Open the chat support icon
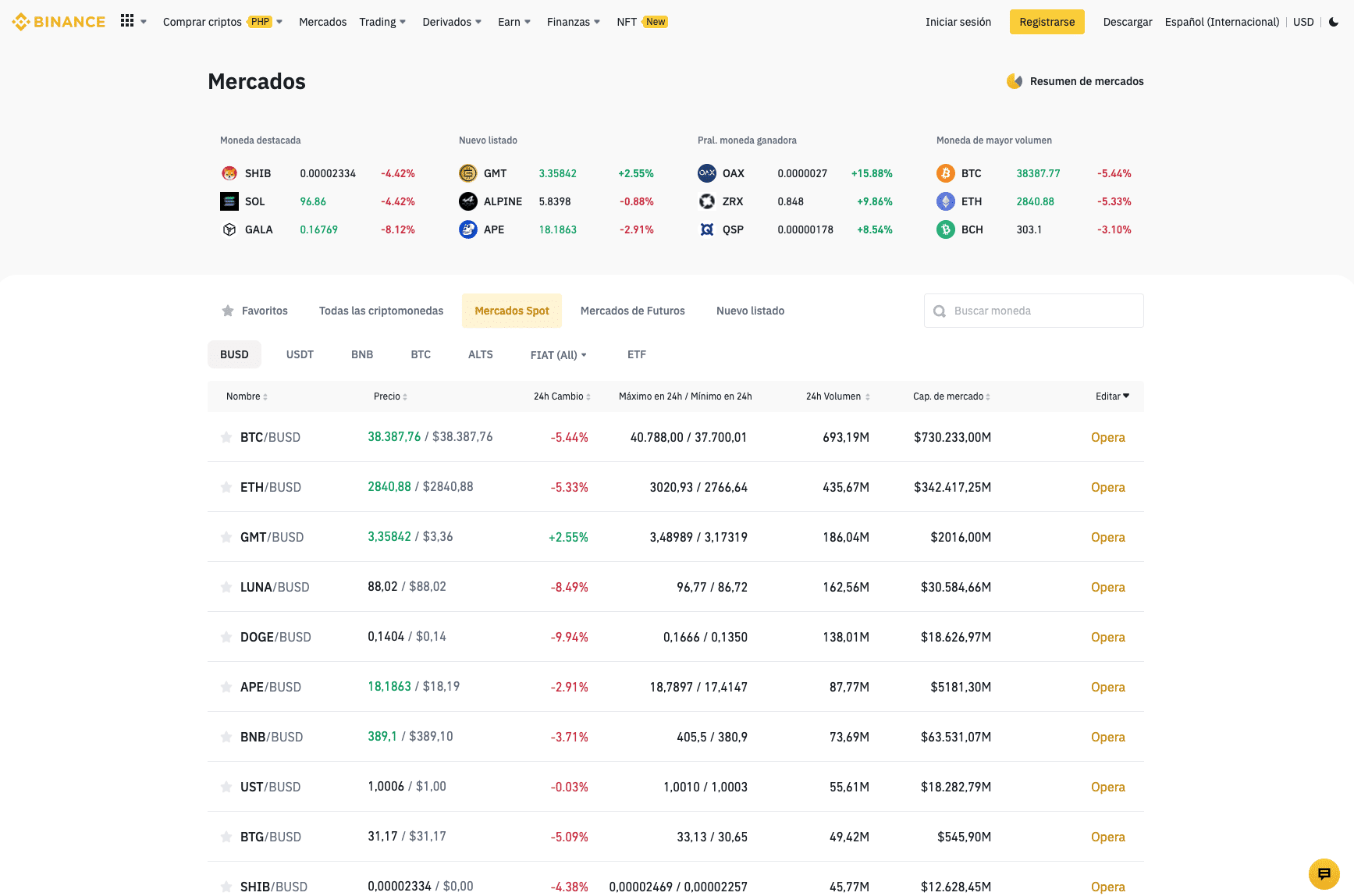 click(x=1324, y=873)
